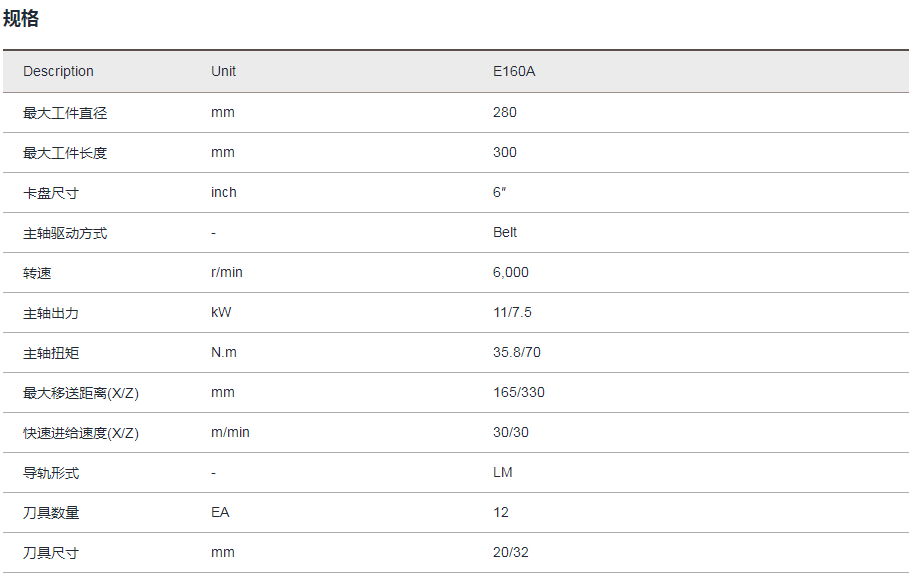Click the 快速进给速度(X/Z) row label
This screenshot has height=575, width=909.
point(81,433)
